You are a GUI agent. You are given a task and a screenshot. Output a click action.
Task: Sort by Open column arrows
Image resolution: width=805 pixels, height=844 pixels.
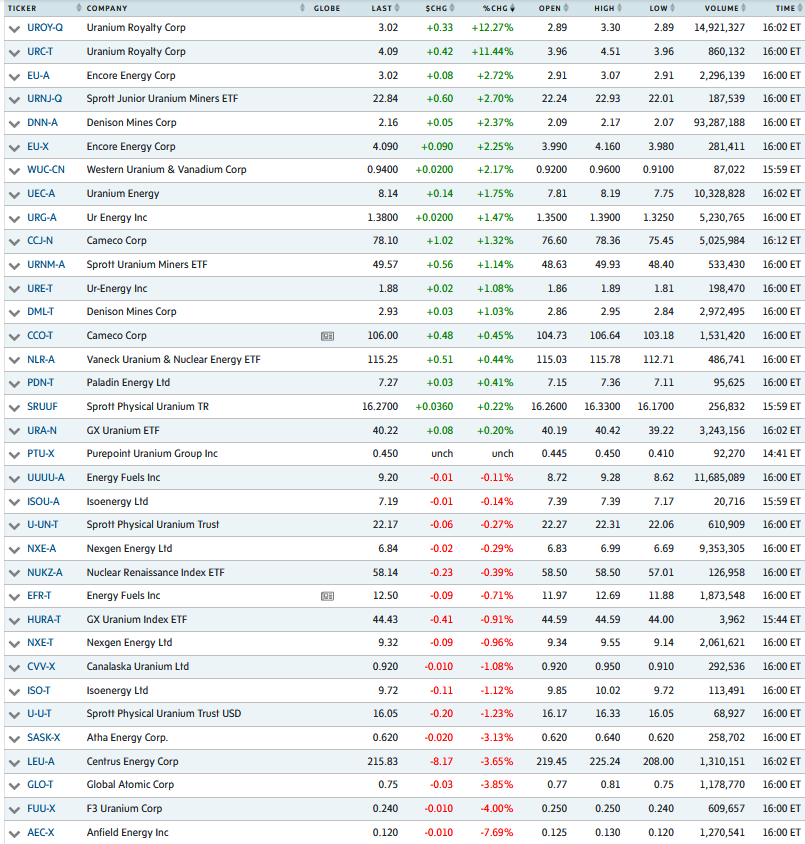[x=566, y=8]
